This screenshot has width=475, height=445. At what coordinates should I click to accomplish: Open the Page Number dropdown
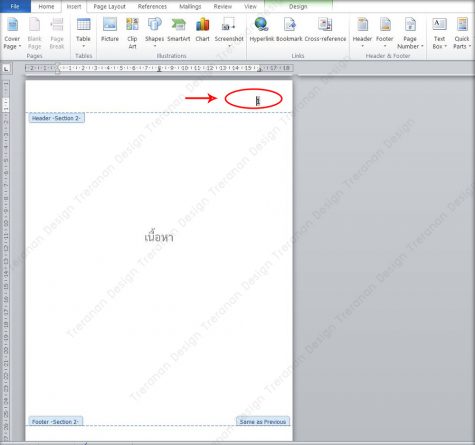(410, 33)
